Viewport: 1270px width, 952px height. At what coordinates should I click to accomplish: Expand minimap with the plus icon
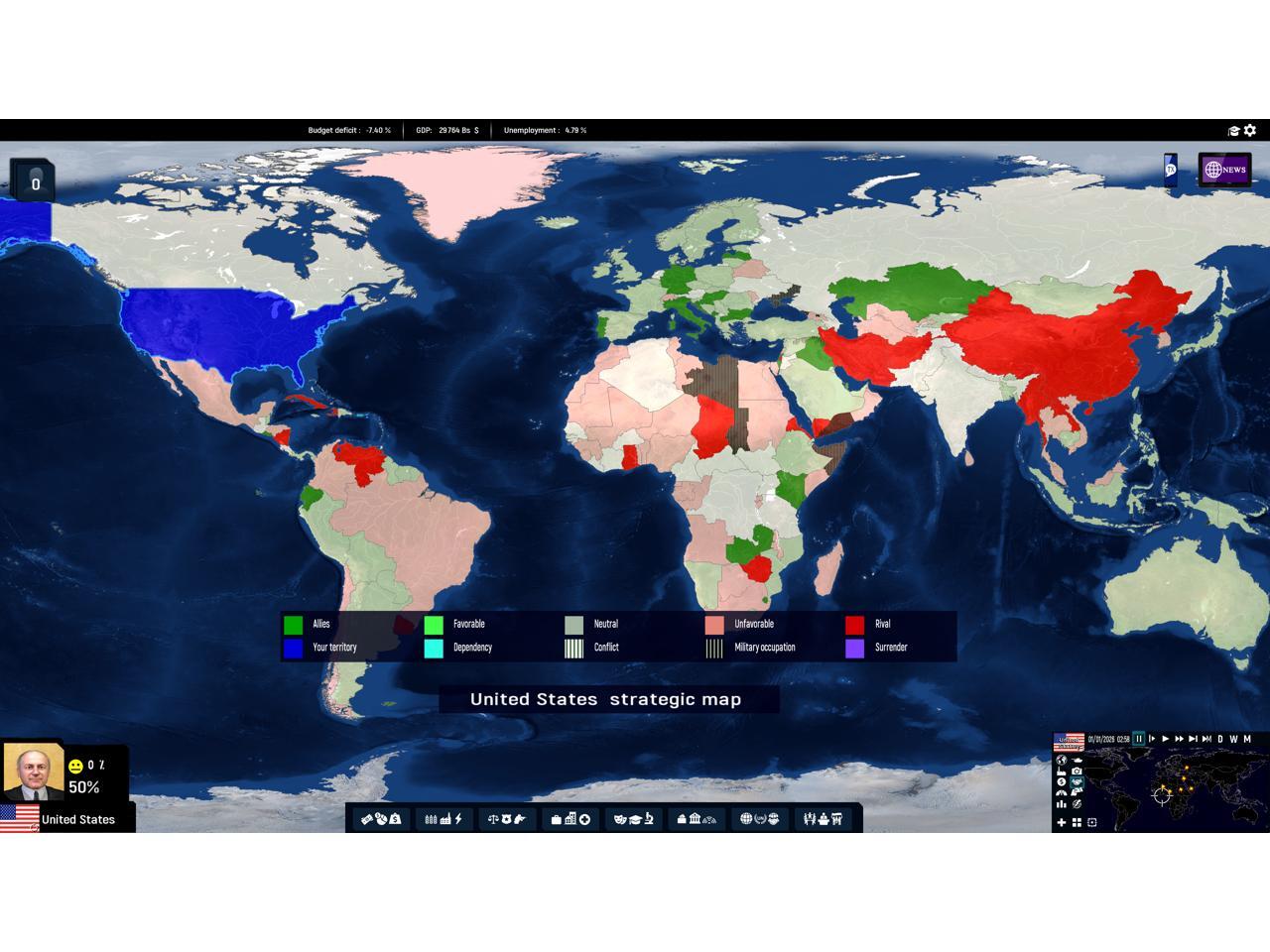[1062, 822]
